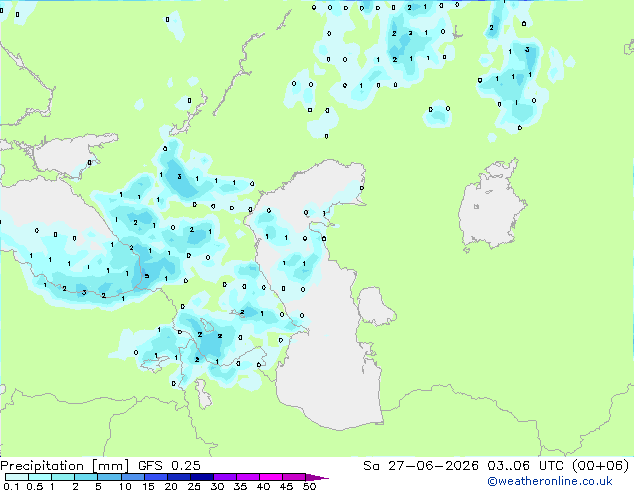Click the 'Sa 27-06-2026' date text

click(421, 466)
